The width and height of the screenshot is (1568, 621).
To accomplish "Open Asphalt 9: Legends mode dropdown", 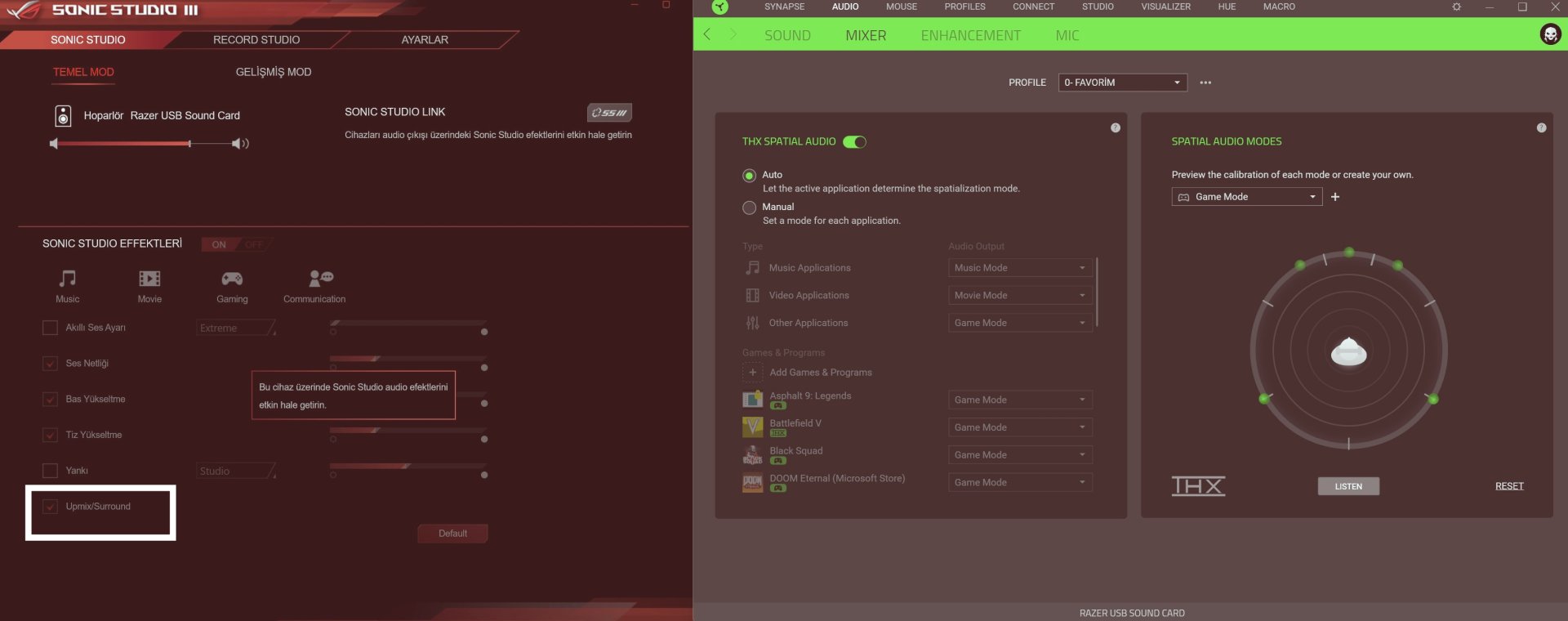I will pos(1020,400).
